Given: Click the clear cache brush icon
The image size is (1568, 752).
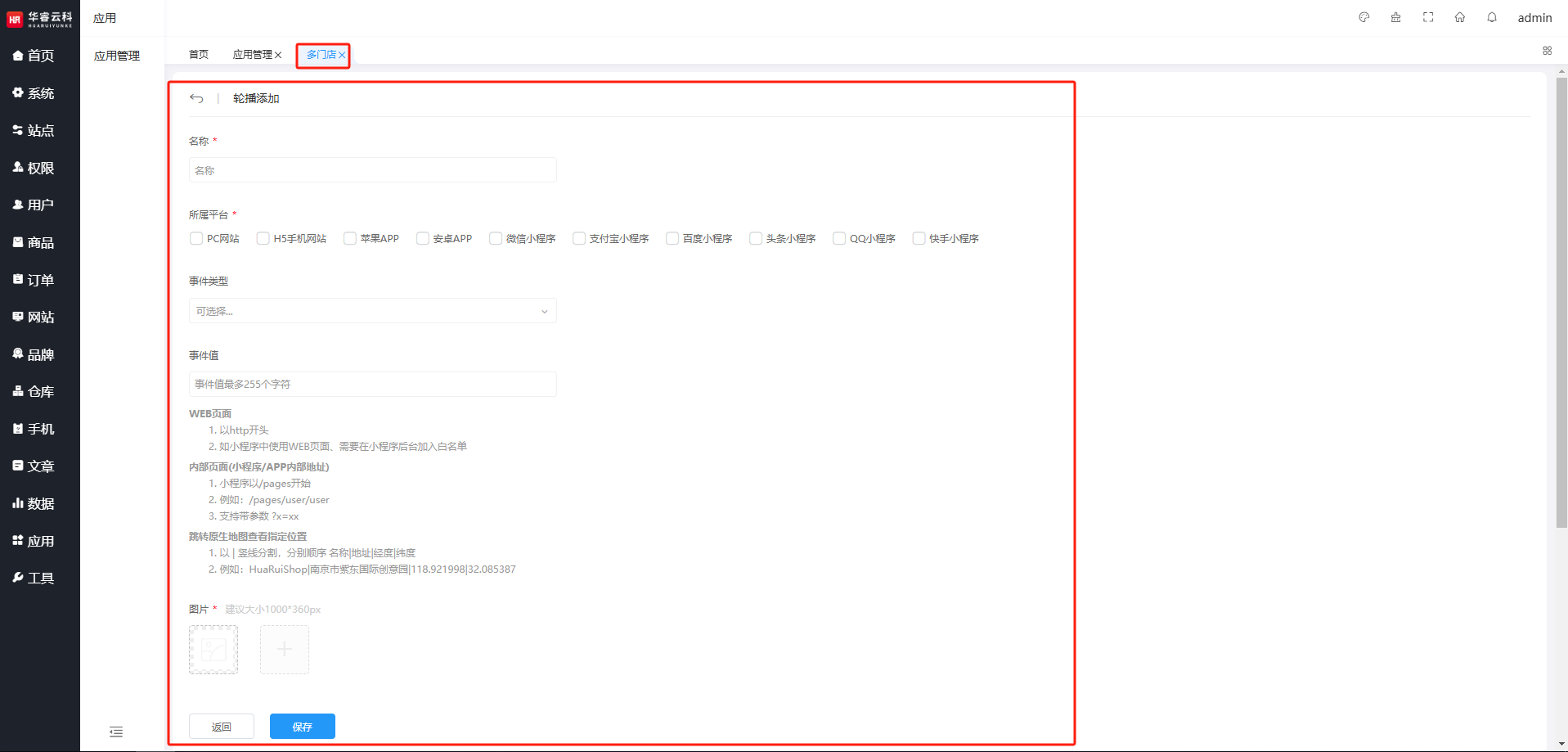Looking at the screenshot, I should point(1395,17).
